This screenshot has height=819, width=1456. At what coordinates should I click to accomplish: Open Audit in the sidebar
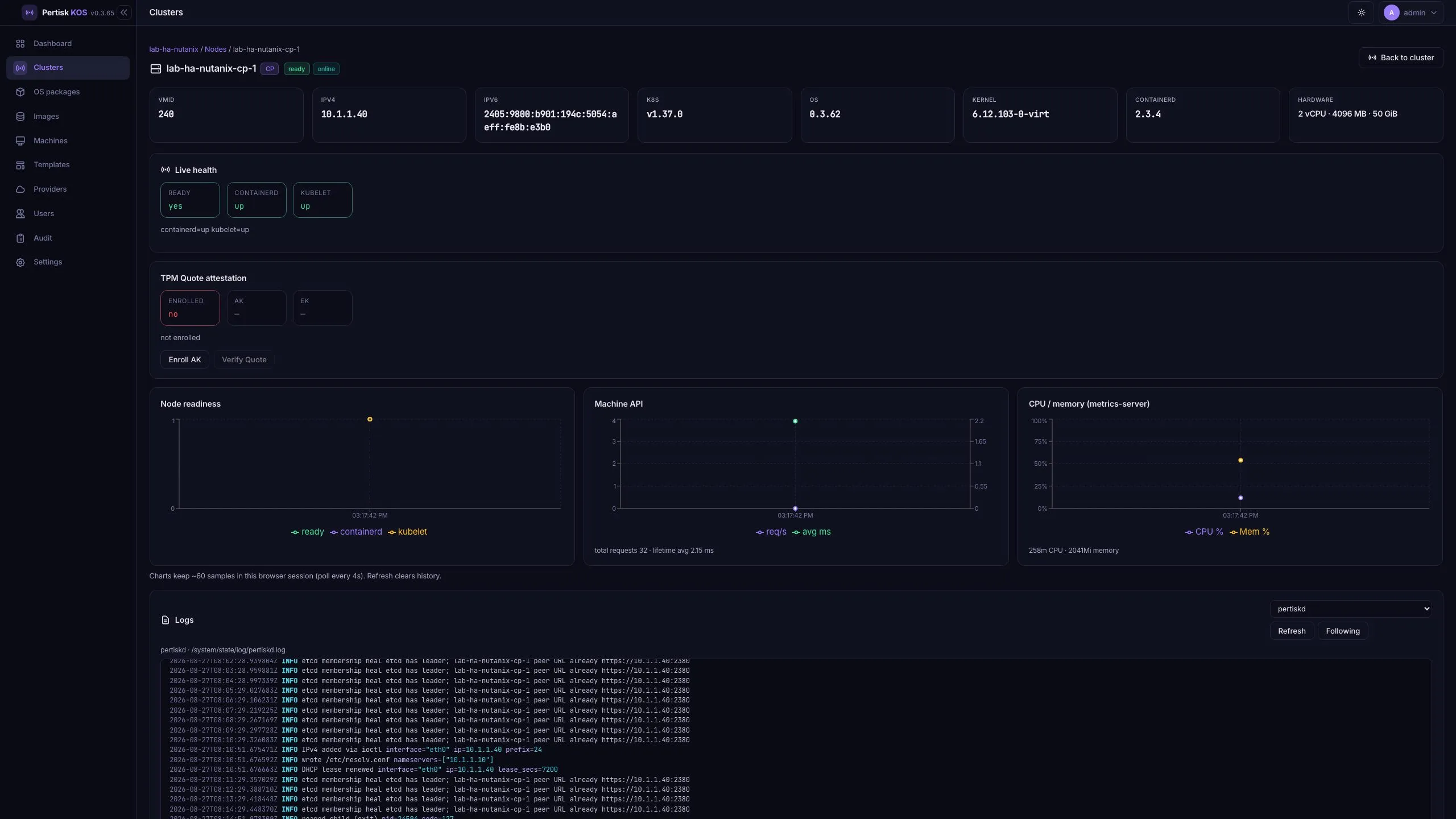68,238
